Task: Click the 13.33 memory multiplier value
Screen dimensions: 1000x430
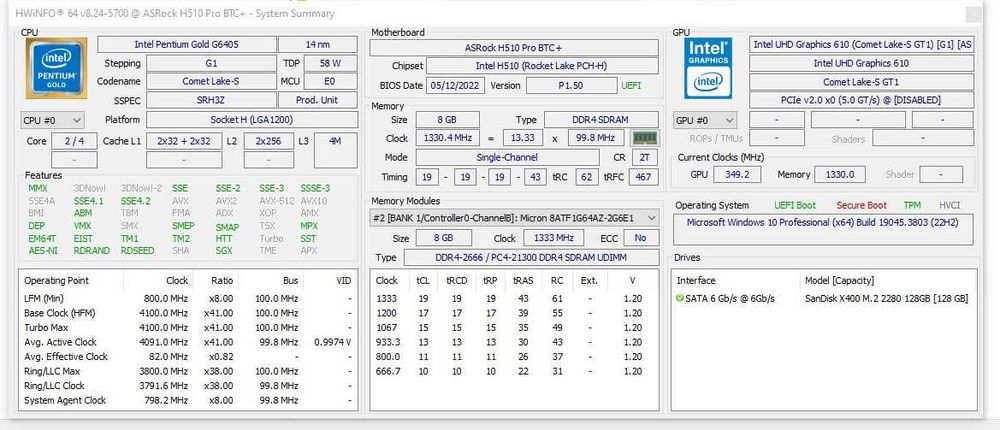Action: (x=522, y=138)
